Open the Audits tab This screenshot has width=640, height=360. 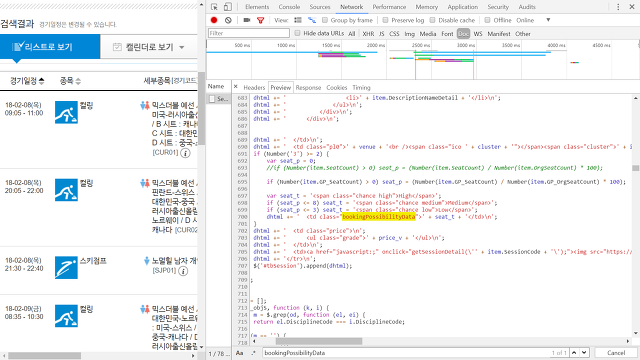527,7
